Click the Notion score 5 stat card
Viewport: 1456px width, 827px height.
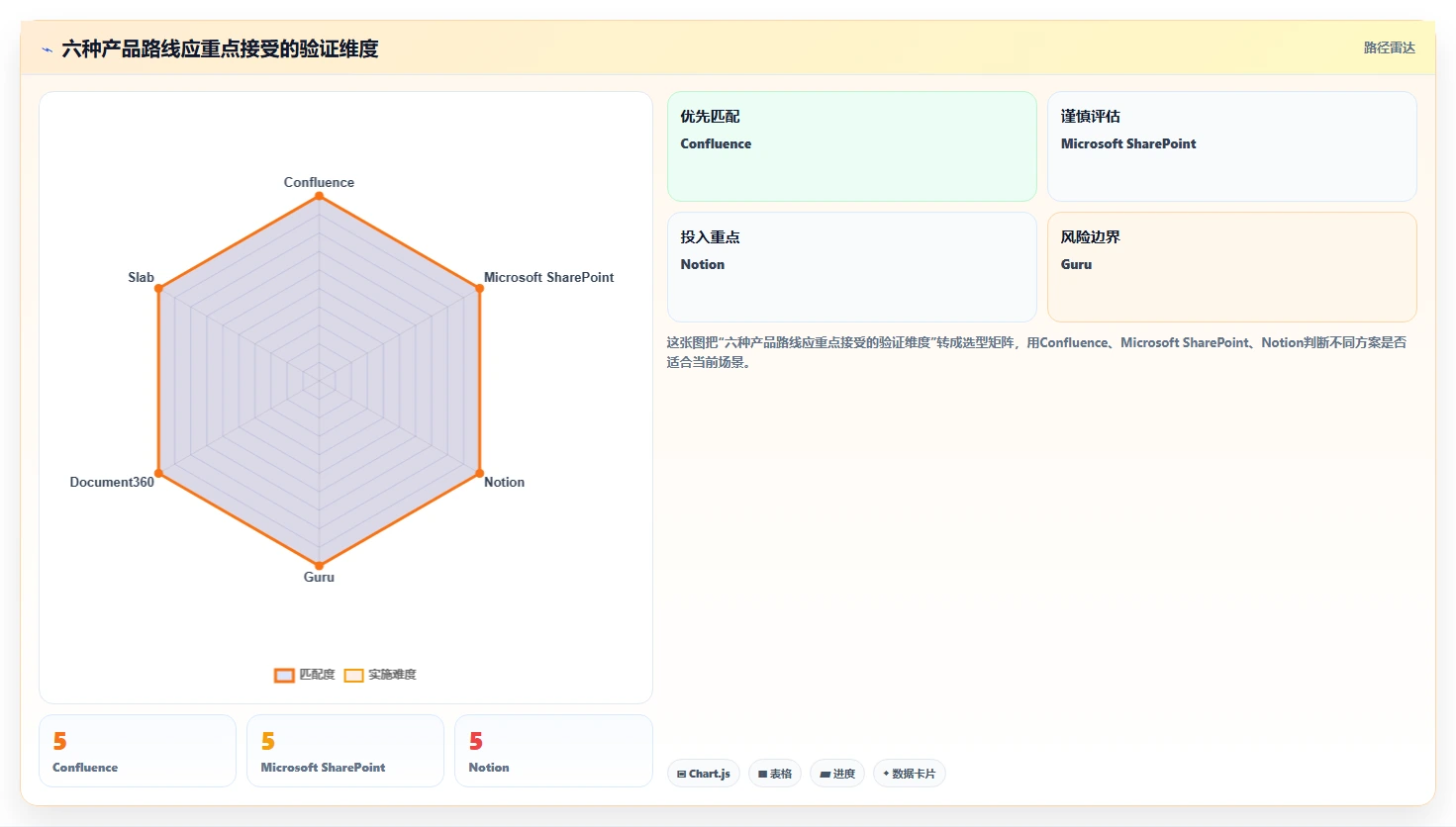coord(553,751)
